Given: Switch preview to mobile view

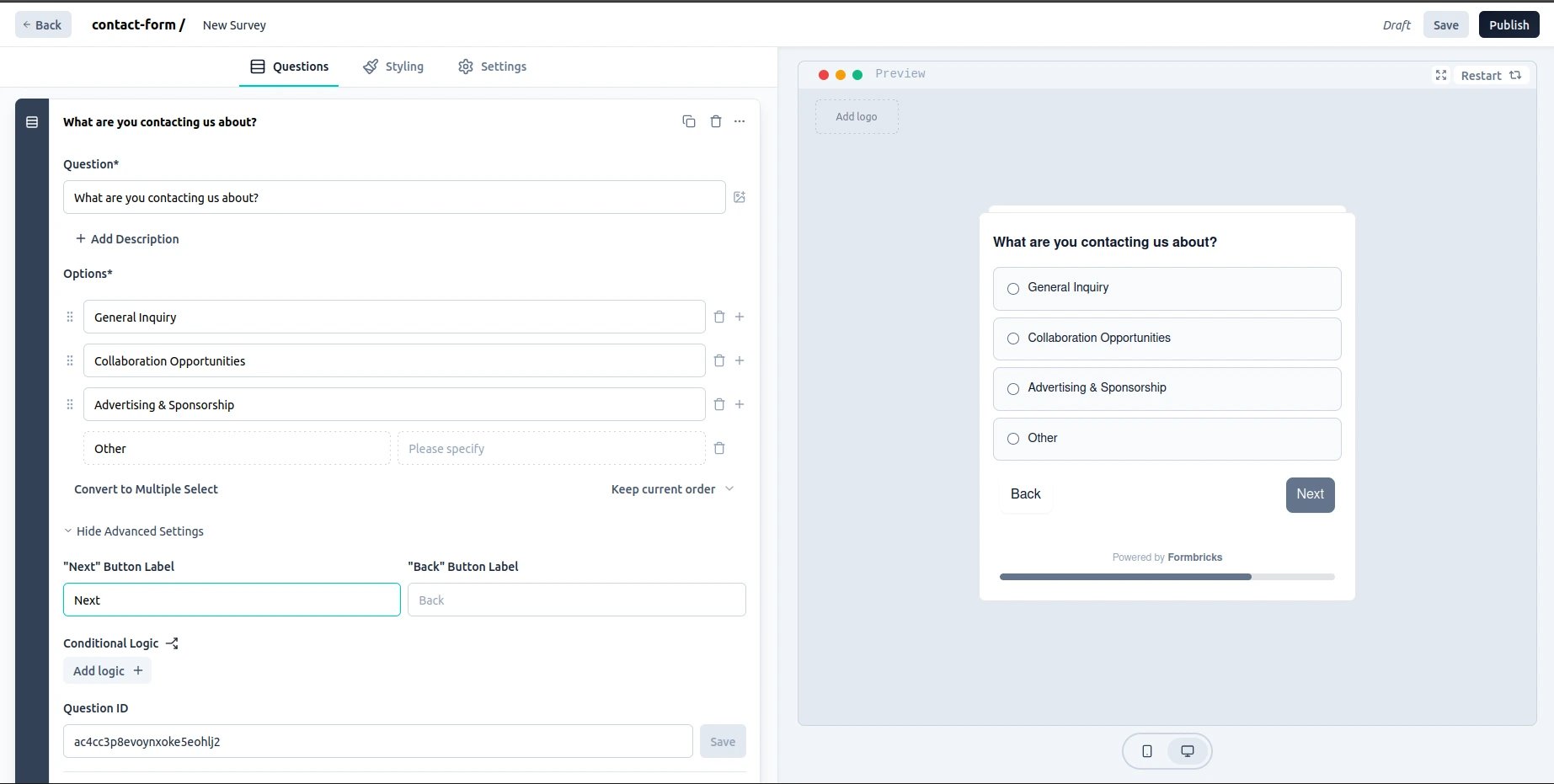Looking at the screenshot, I should tap(1147, 751).
